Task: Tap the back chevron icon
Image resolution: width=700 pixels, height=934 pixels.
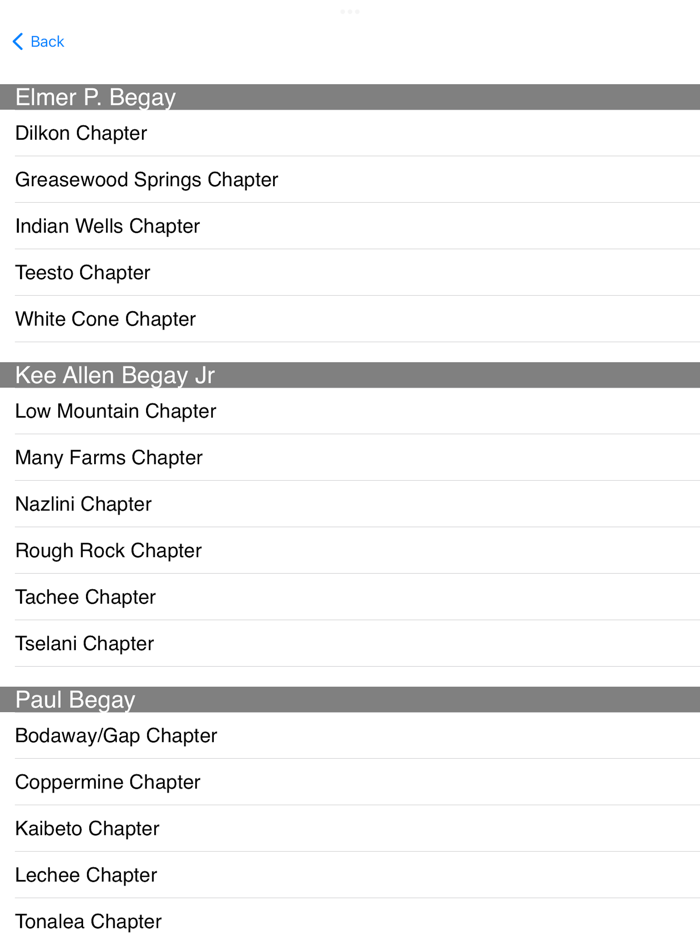Action: [x=16, y=41]
